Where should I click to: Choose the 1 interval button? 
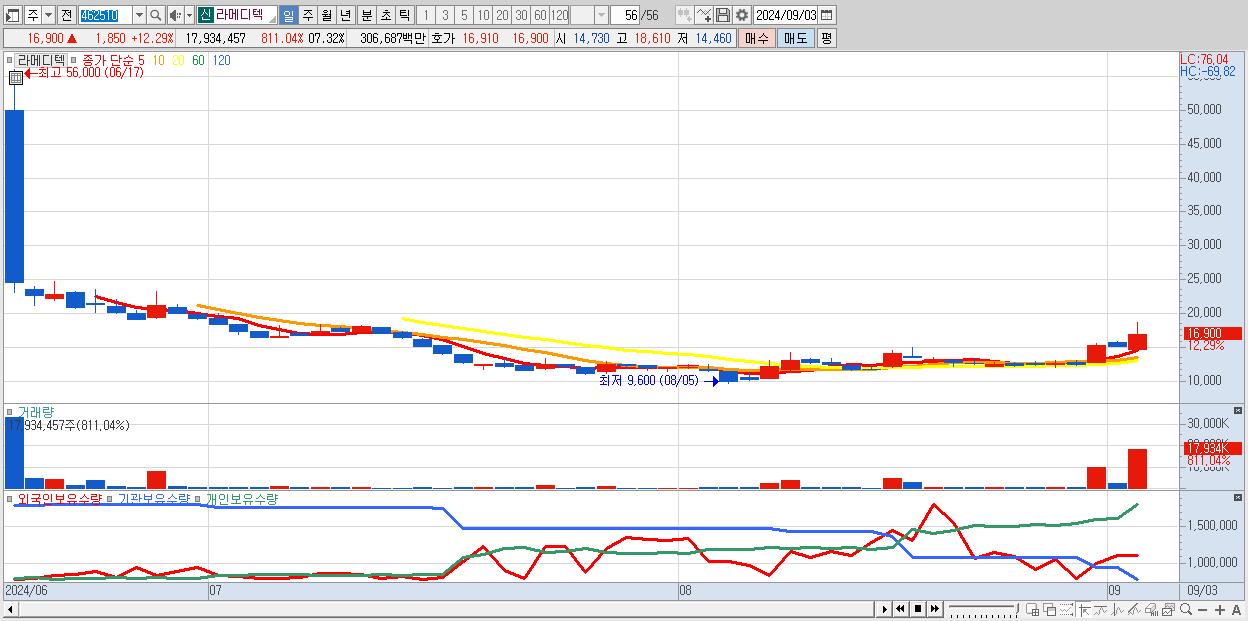[425, 15]
